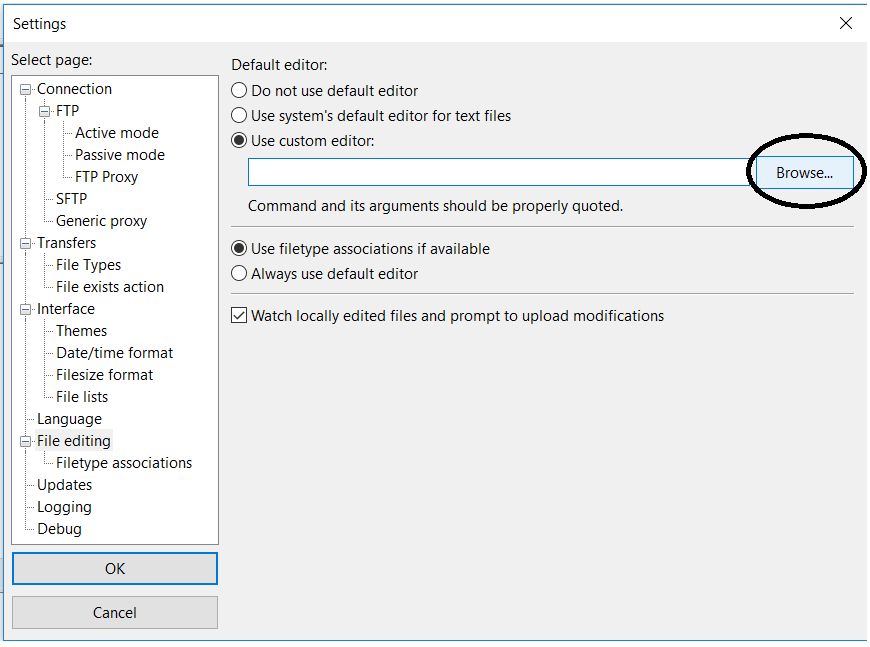
Task: Collapse the FTP tree node
Action: (44, 112)
